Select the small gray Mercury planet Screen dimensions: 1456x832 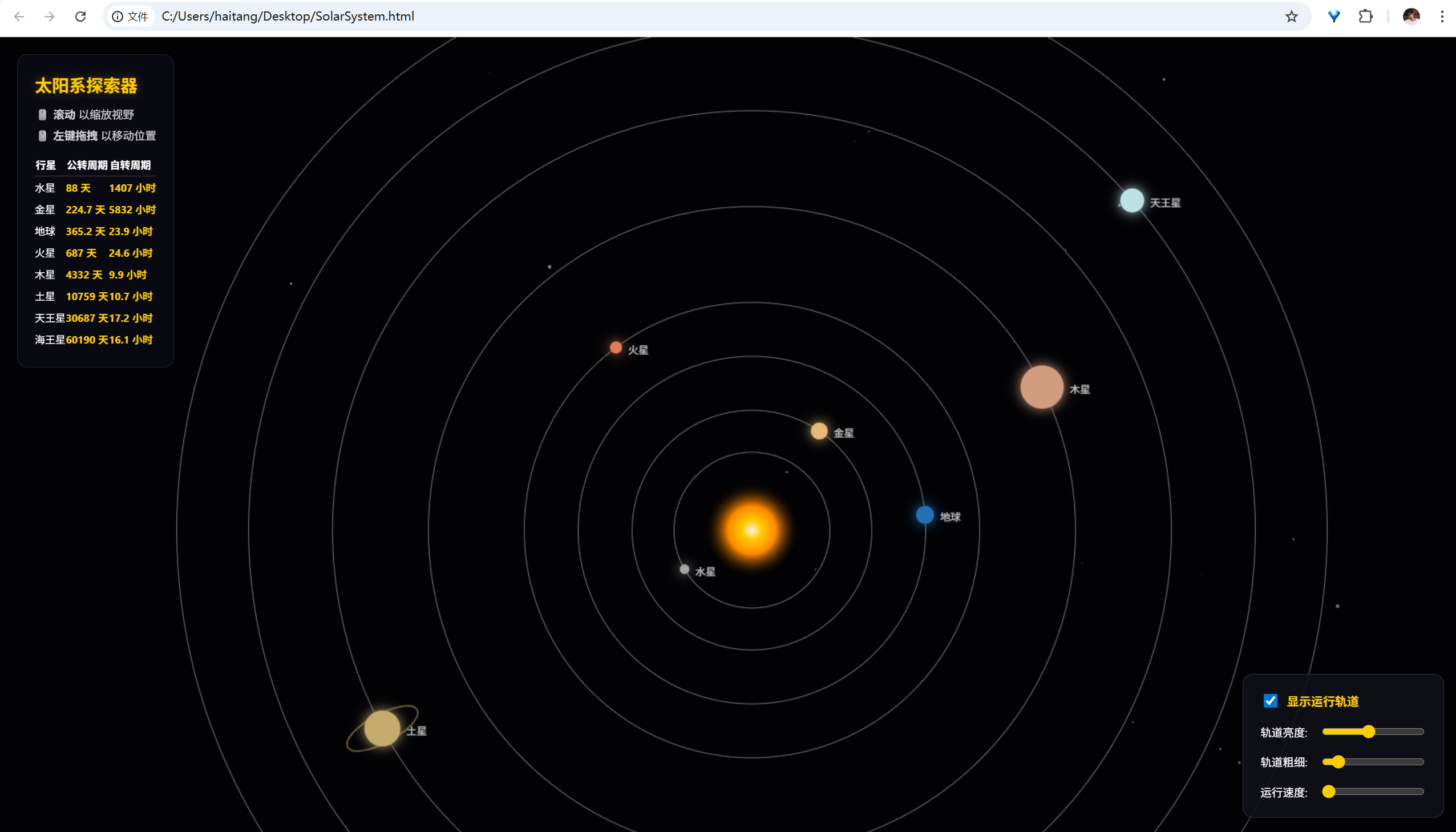[684, 569]
